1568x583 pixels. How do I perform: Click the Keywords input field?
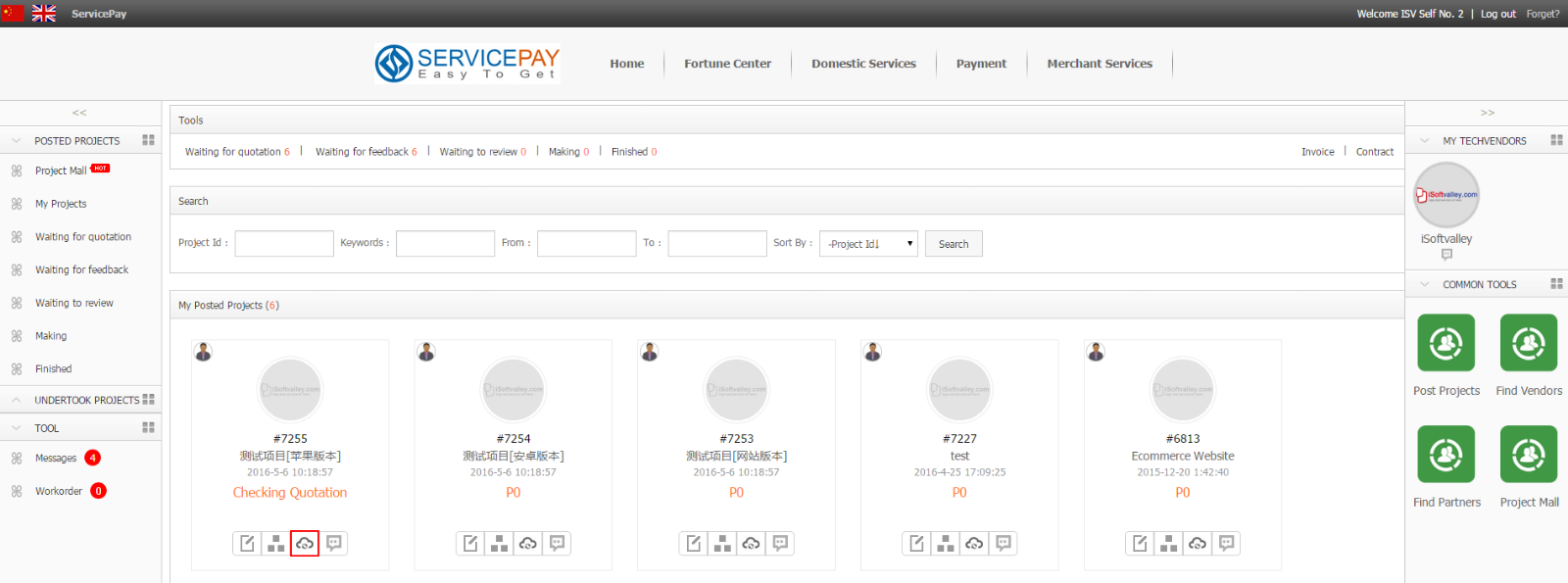(x=445, y=244)
